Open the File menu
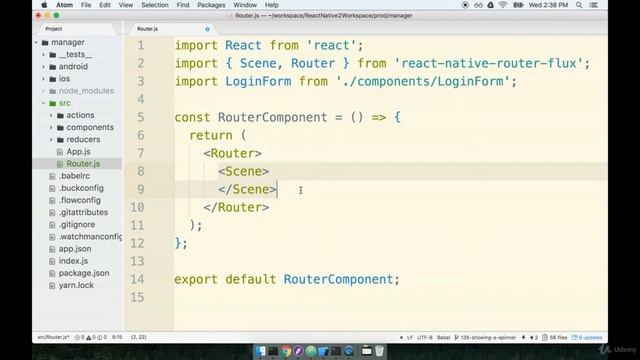The image size is (640, 360). pyautogui.click(x=86, y=5)
